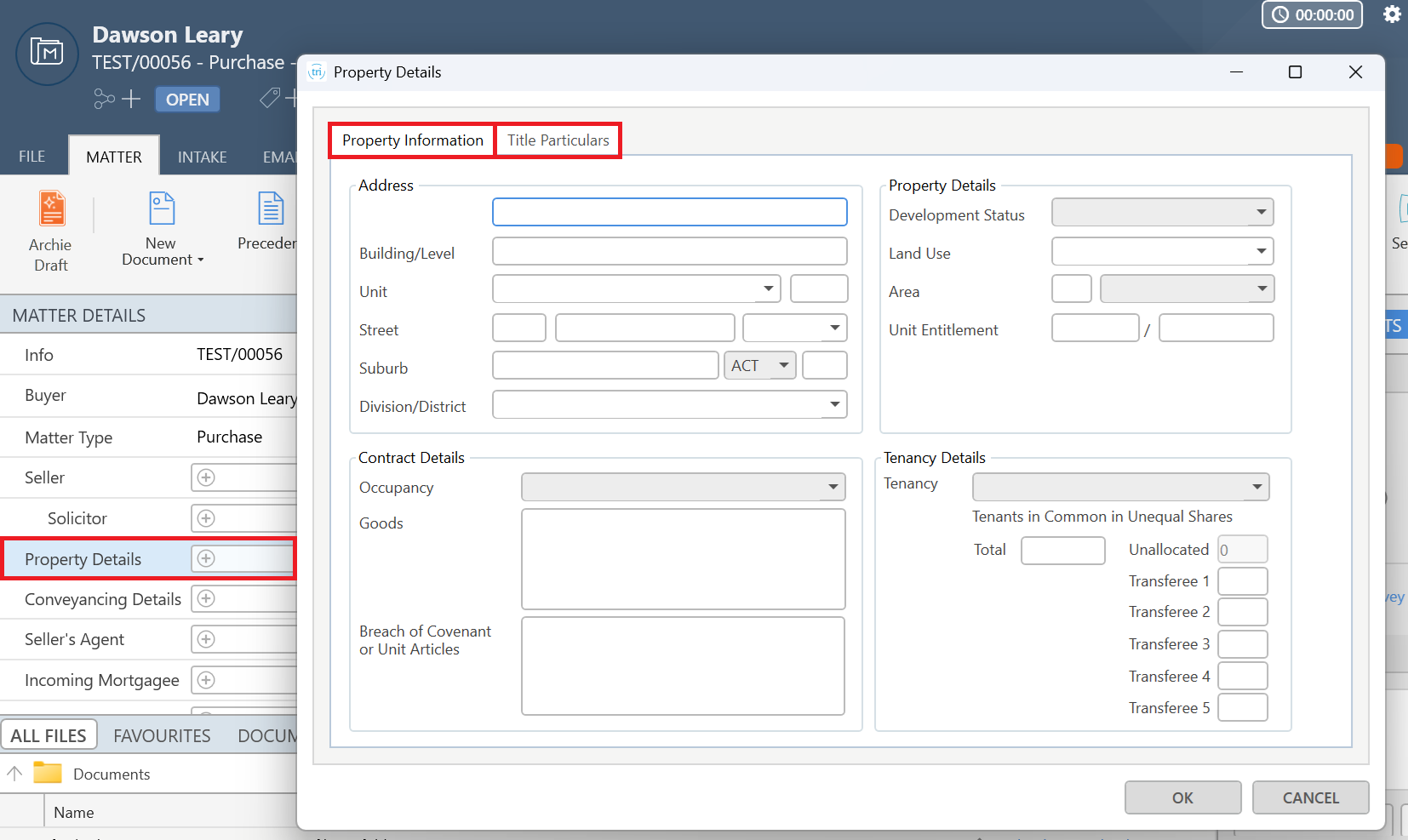
Task: Click the plus icon in Solicitor row
Action: coord(206,518)
